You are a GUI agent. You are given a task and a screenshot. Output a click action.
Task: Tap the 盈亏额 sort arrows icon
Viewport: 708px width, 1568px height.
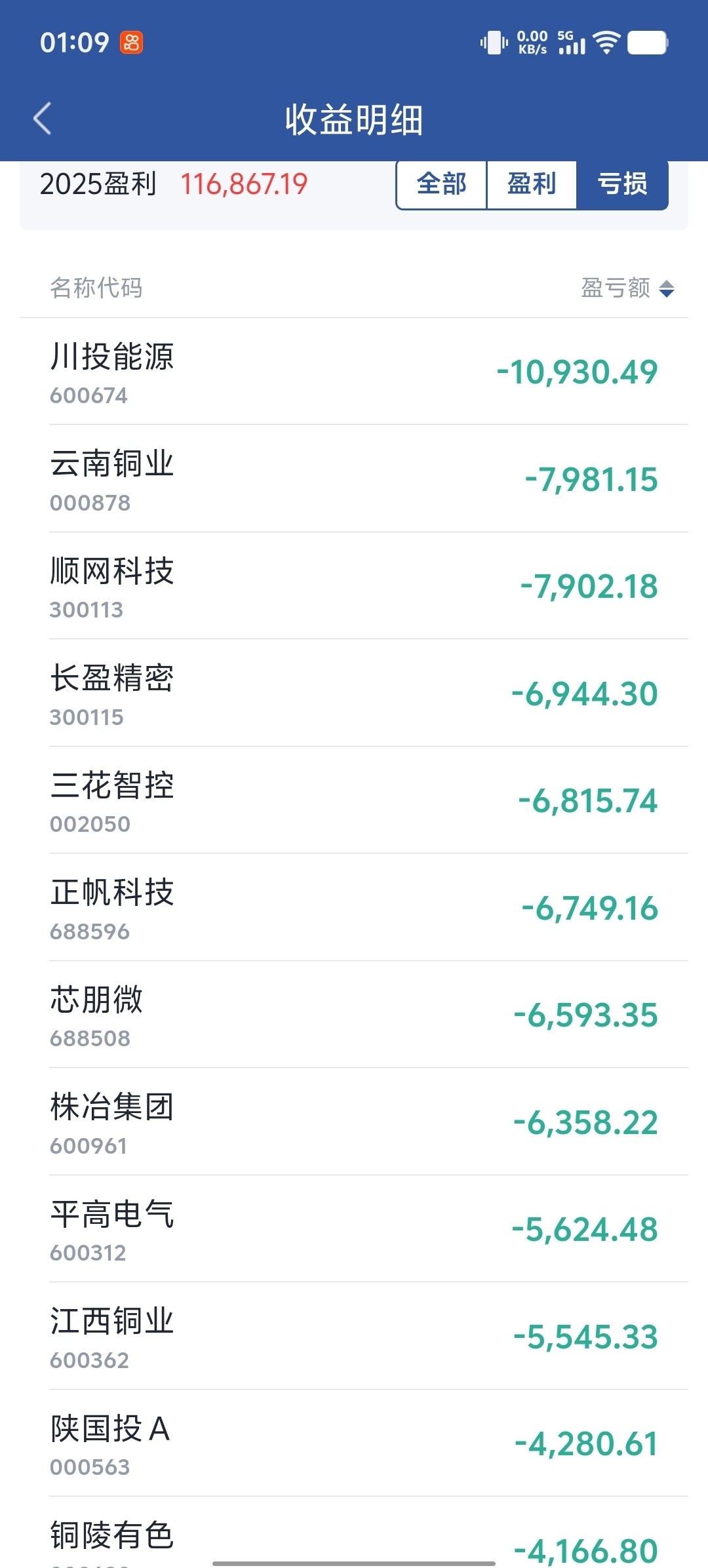pos(667,288)
